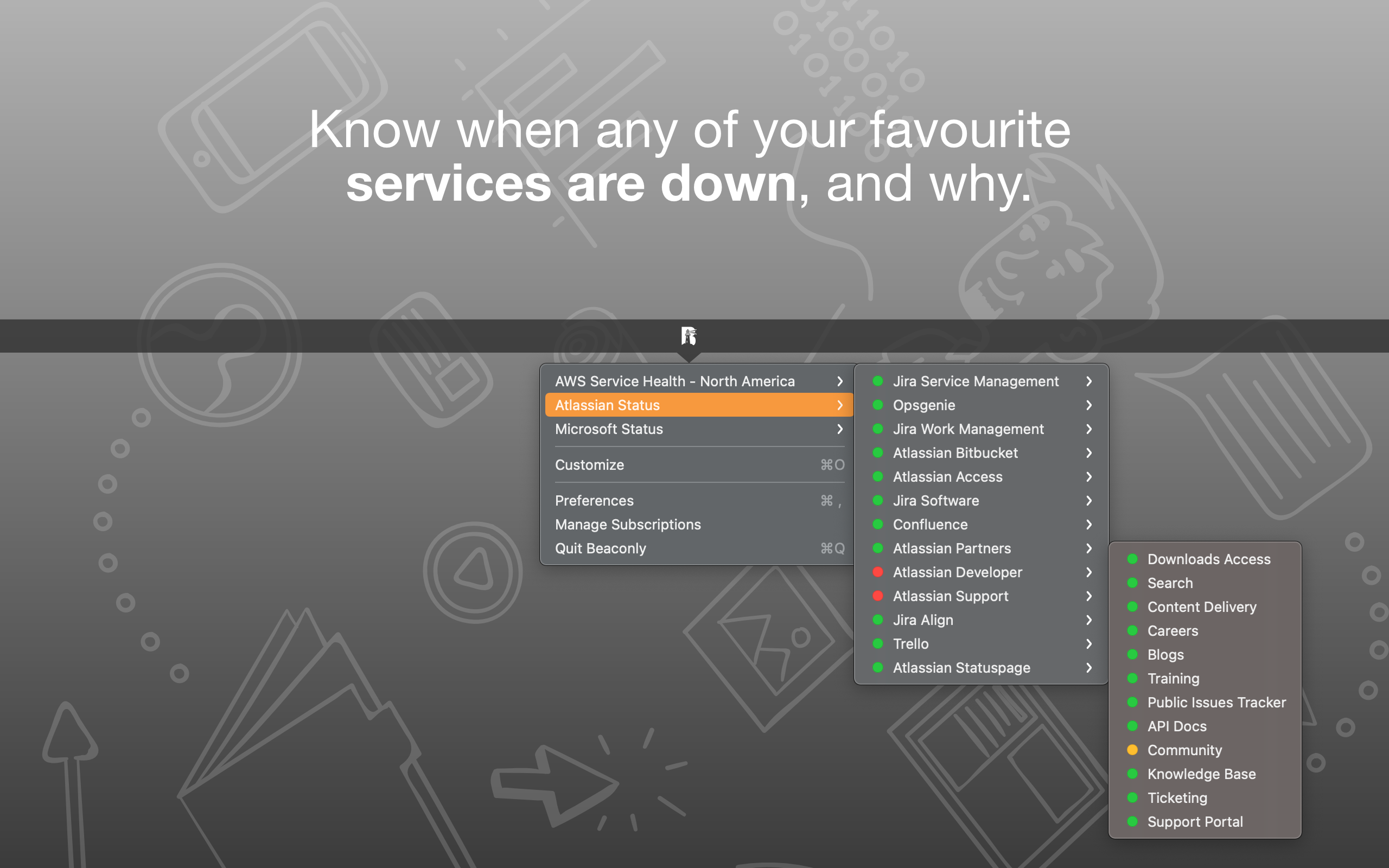
Task: Select Knowledge Base component entry
Action: (x=1201, y=774)
